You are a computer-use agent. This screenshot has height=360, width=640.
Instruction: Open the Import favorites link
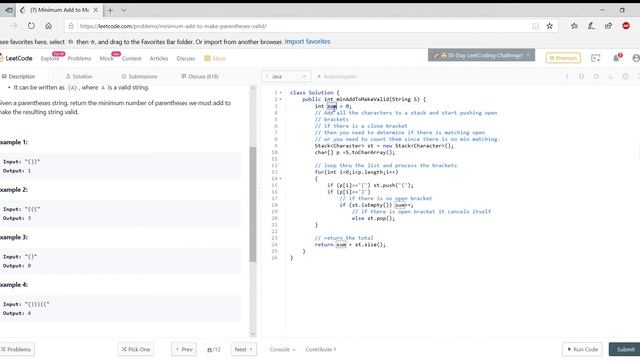click(307, 42)
